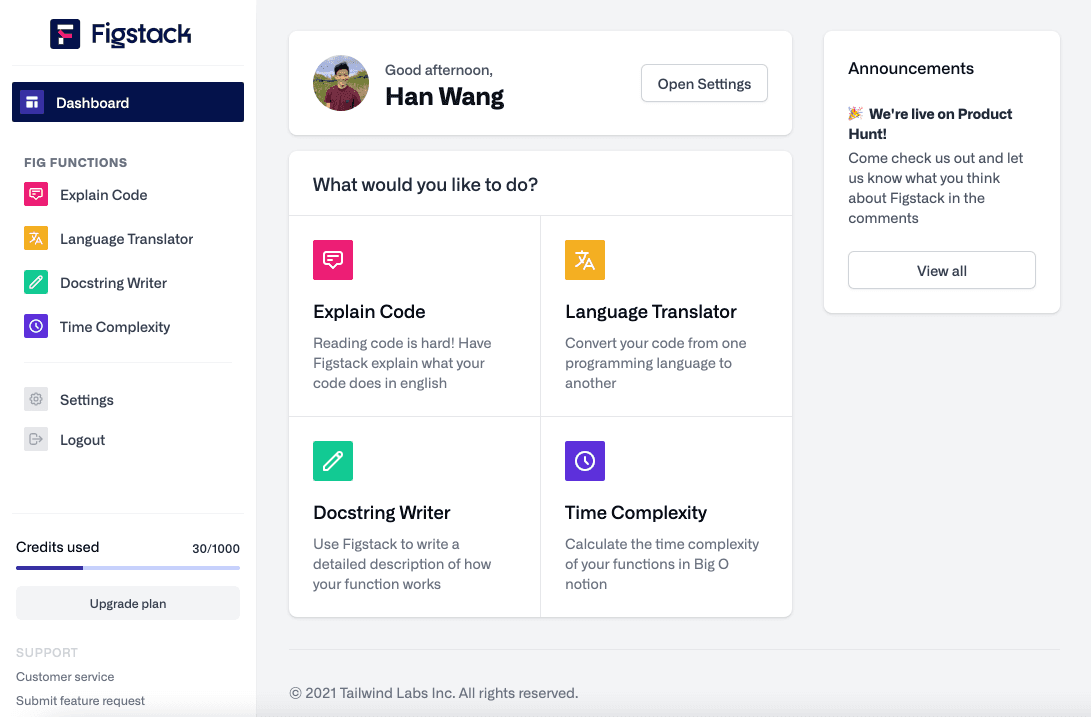Select the Language Translator card's yellow icon
This screenshot has height=717, width=1091.
click(585, 260)
